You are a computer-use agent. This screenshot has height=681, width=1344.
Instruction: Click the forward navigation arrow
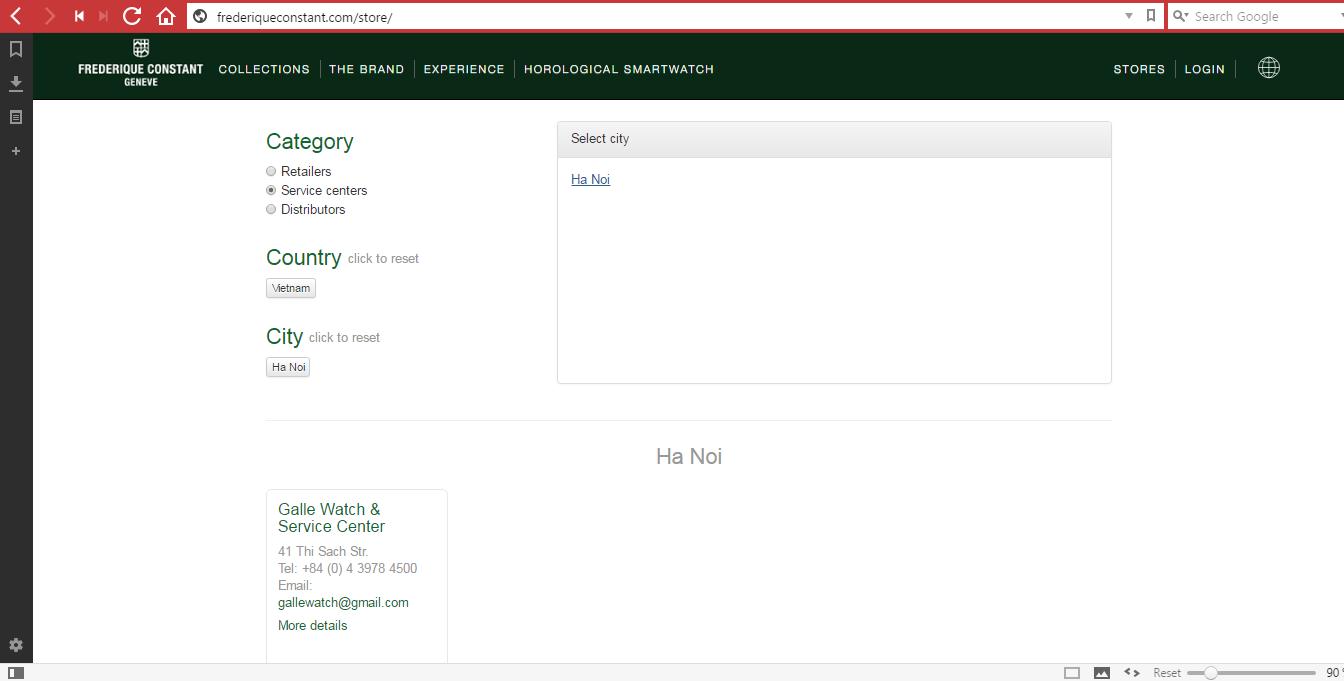(48, 16)
